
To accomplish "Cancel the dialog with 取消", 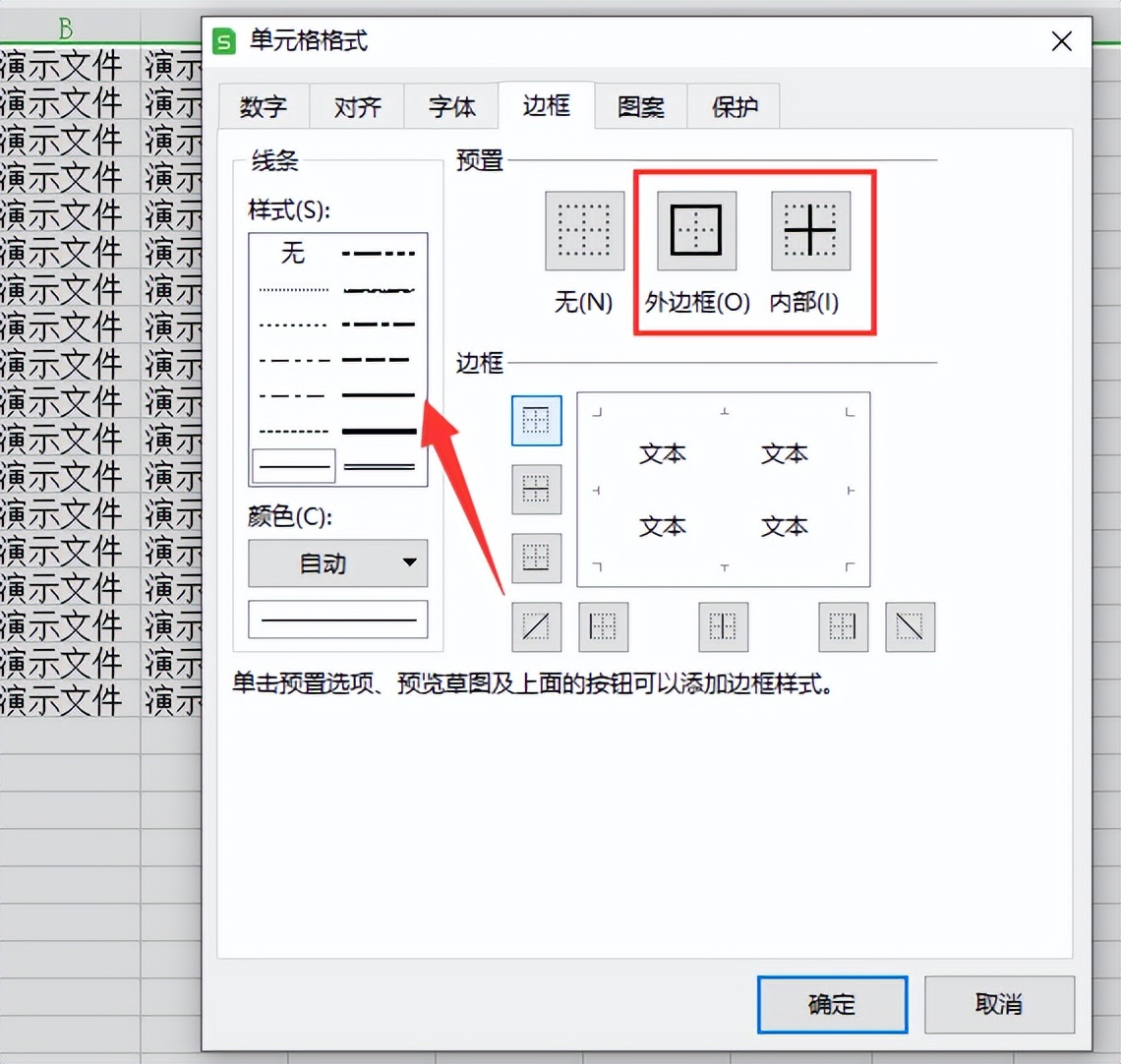I will (x=1001, y=1004).
